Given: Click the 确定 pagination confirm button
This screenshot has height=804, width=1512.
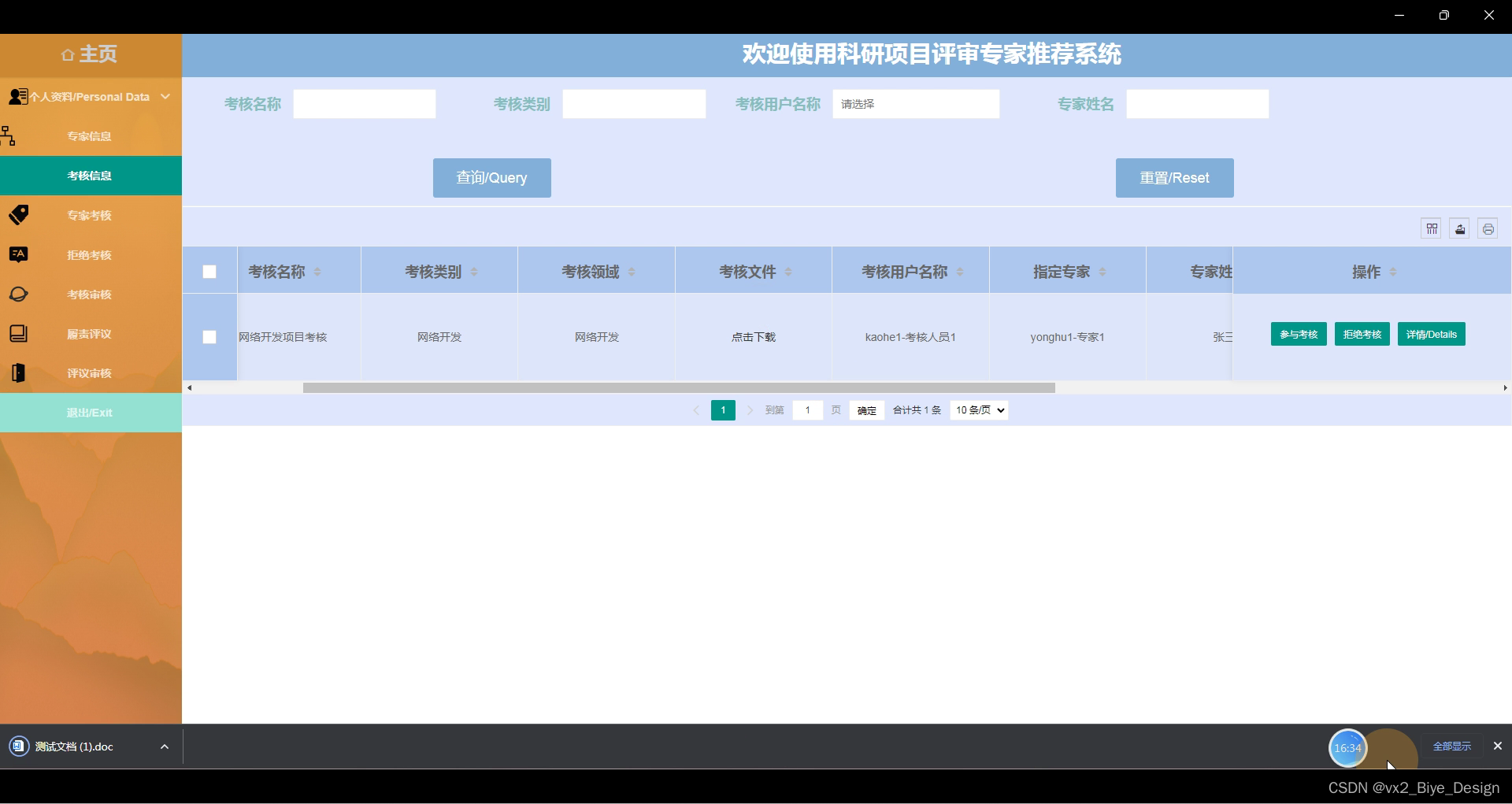Looking at the screenshot, I should click(866, 410).
